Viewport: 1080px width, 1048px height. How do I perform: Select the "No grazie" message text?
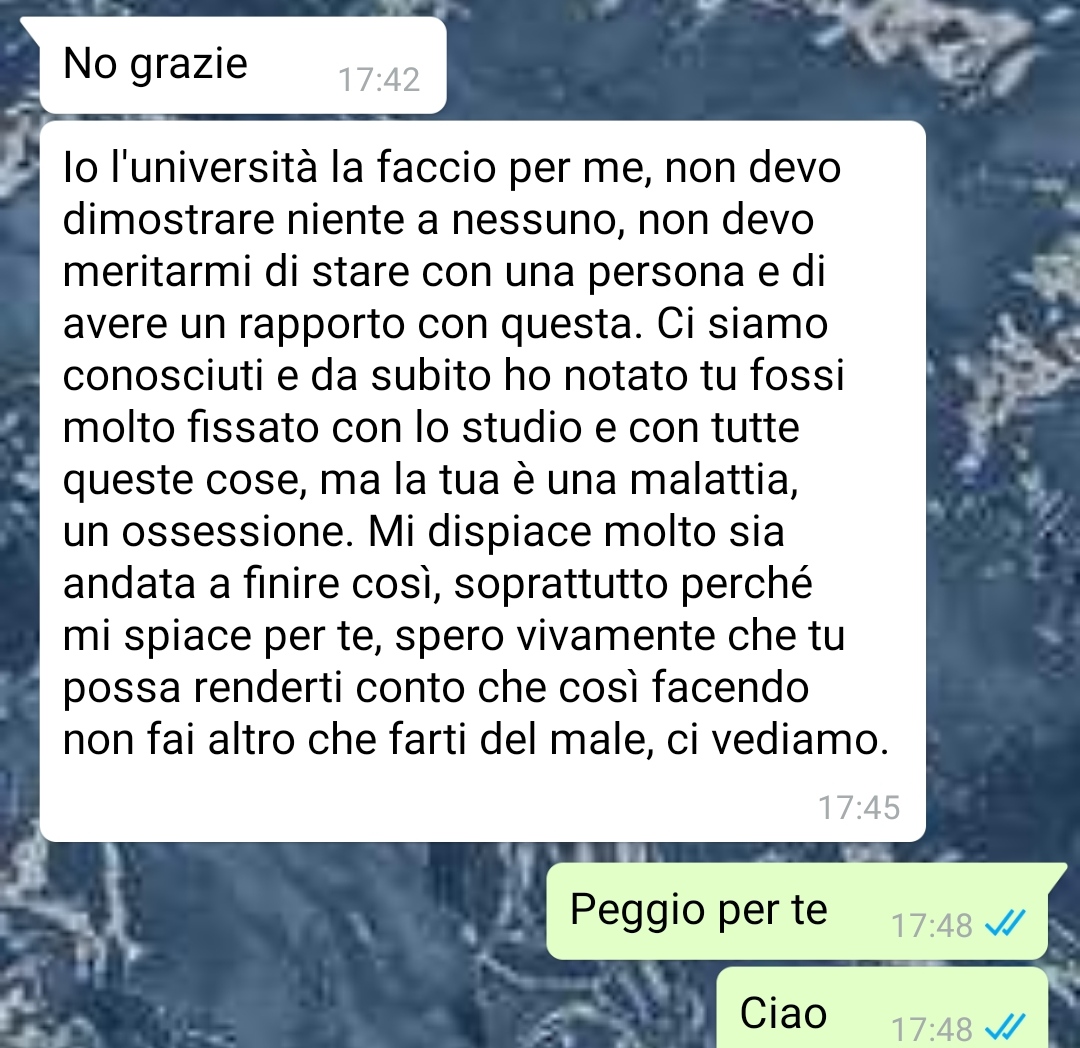(155, 64)
